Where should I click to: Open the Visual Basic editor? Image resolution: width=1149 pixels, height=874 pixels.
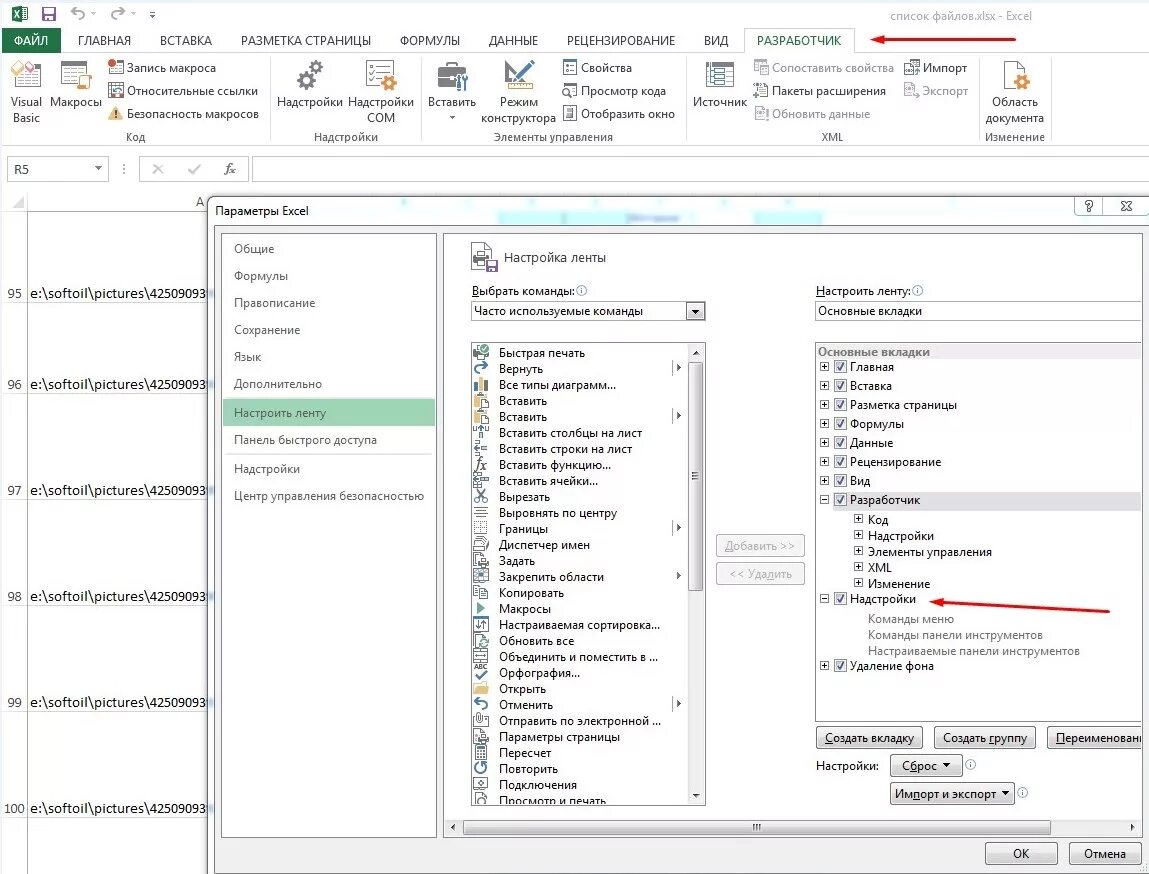click(26, 92)
